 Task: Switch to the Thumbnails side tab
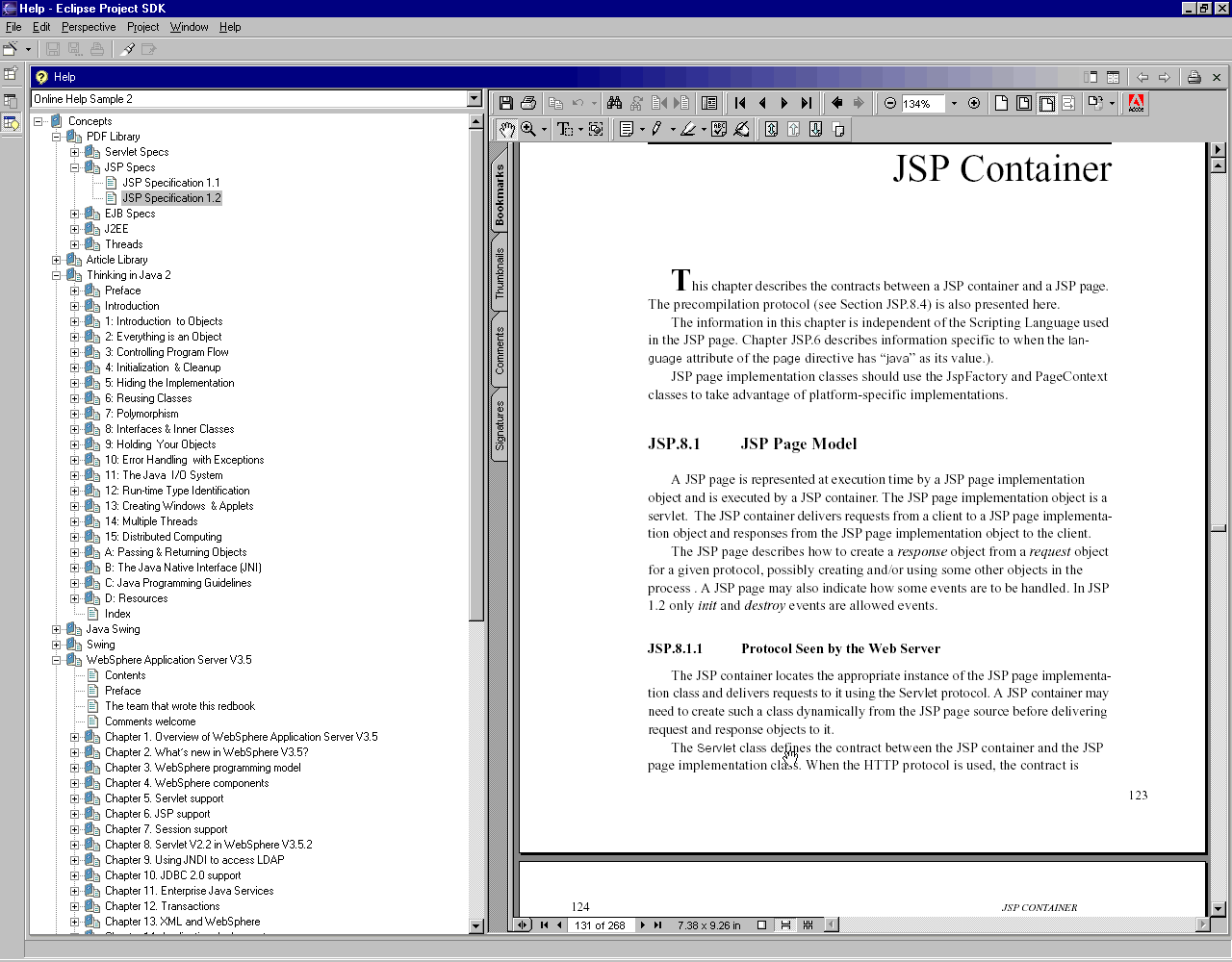coord(500,274)
